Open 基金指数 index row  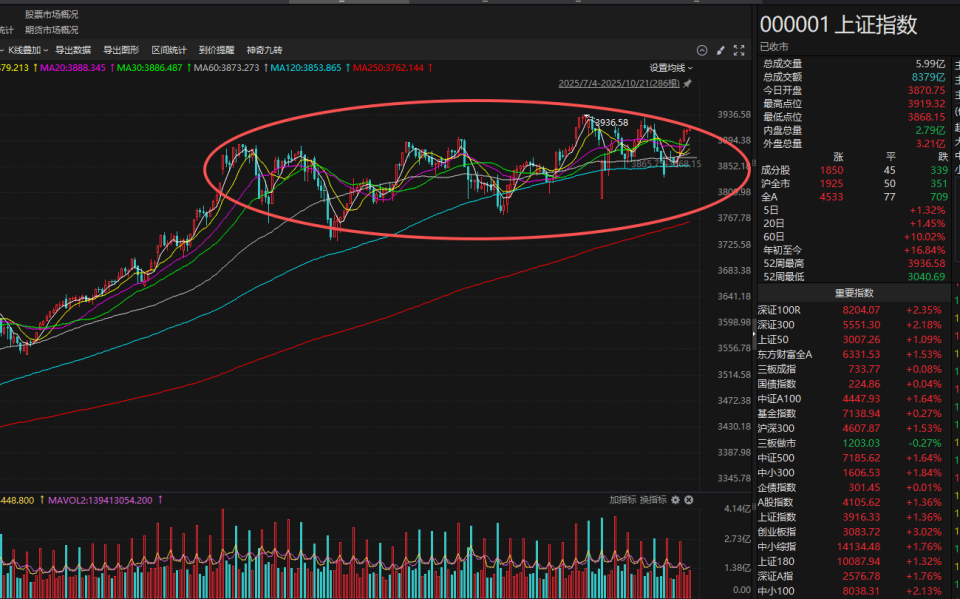[853, 414]
